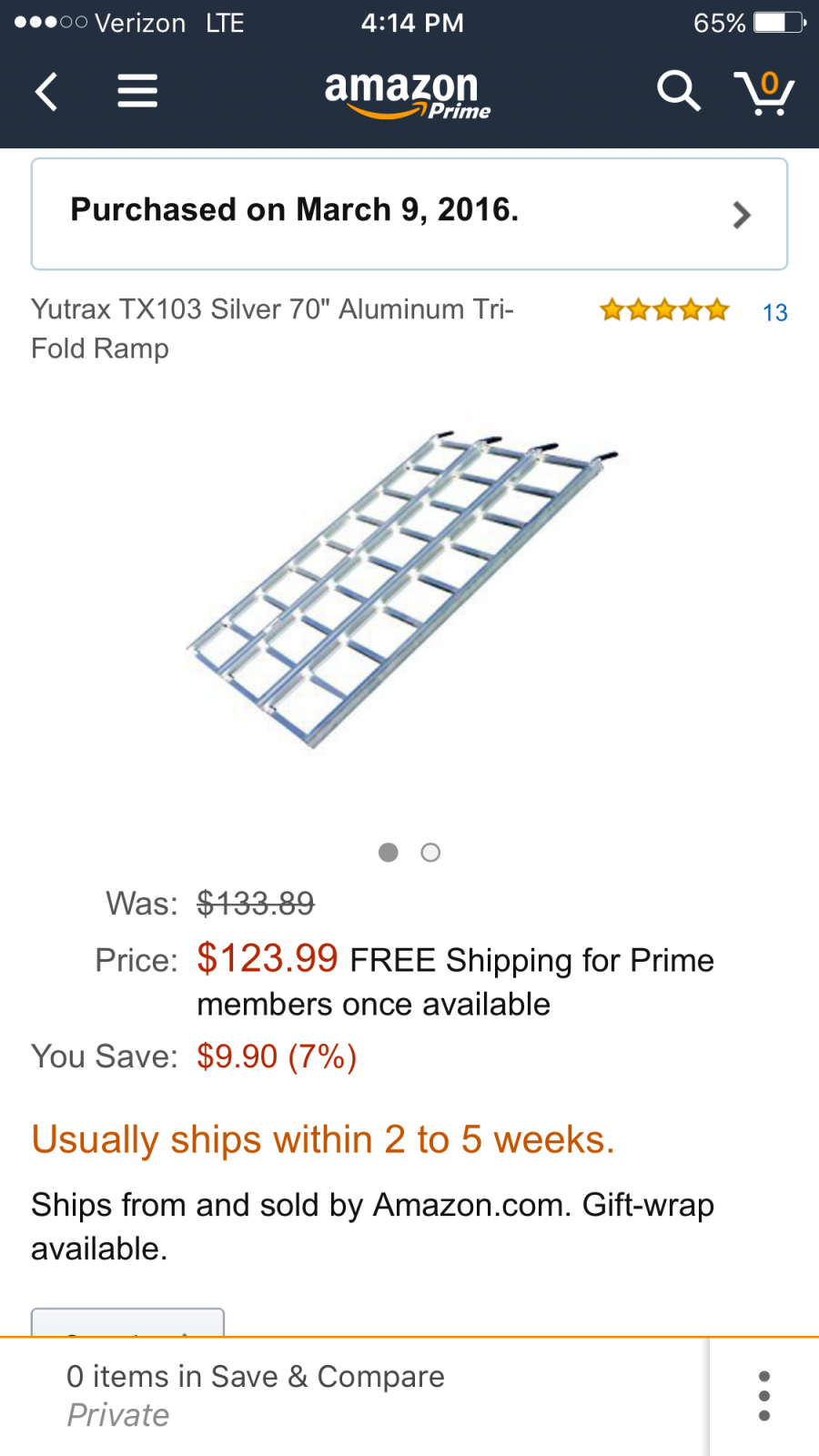Tap Usually ships within 2 to 5 weeks
The width and height of the screenshot is (819, 1456).
[323, 1139]
